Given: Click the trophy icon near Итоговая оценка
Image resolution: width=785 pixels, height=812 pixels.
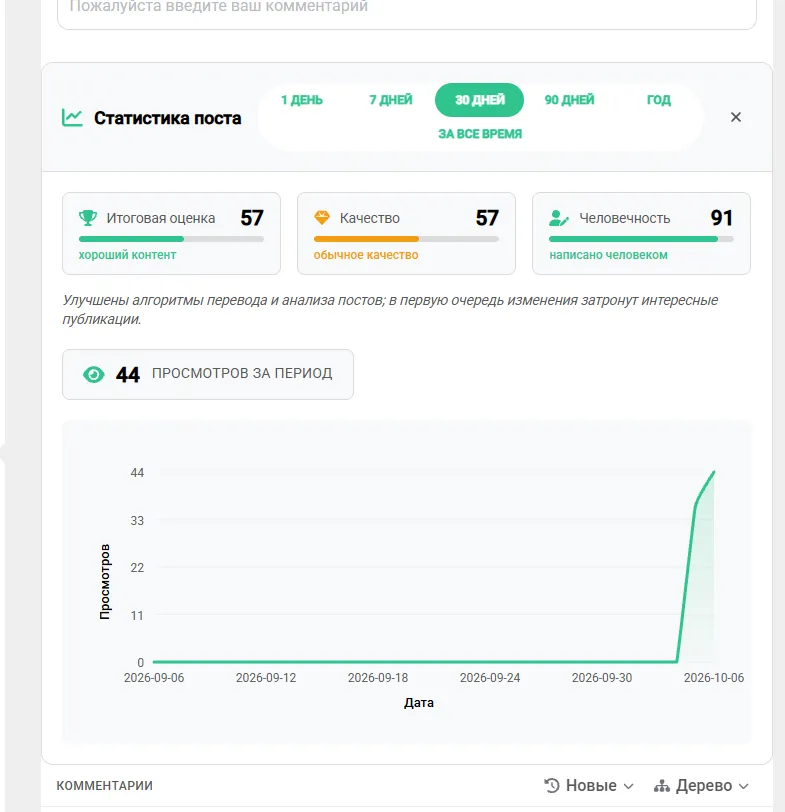Looking at the screenshot, I should coord(88,218).
